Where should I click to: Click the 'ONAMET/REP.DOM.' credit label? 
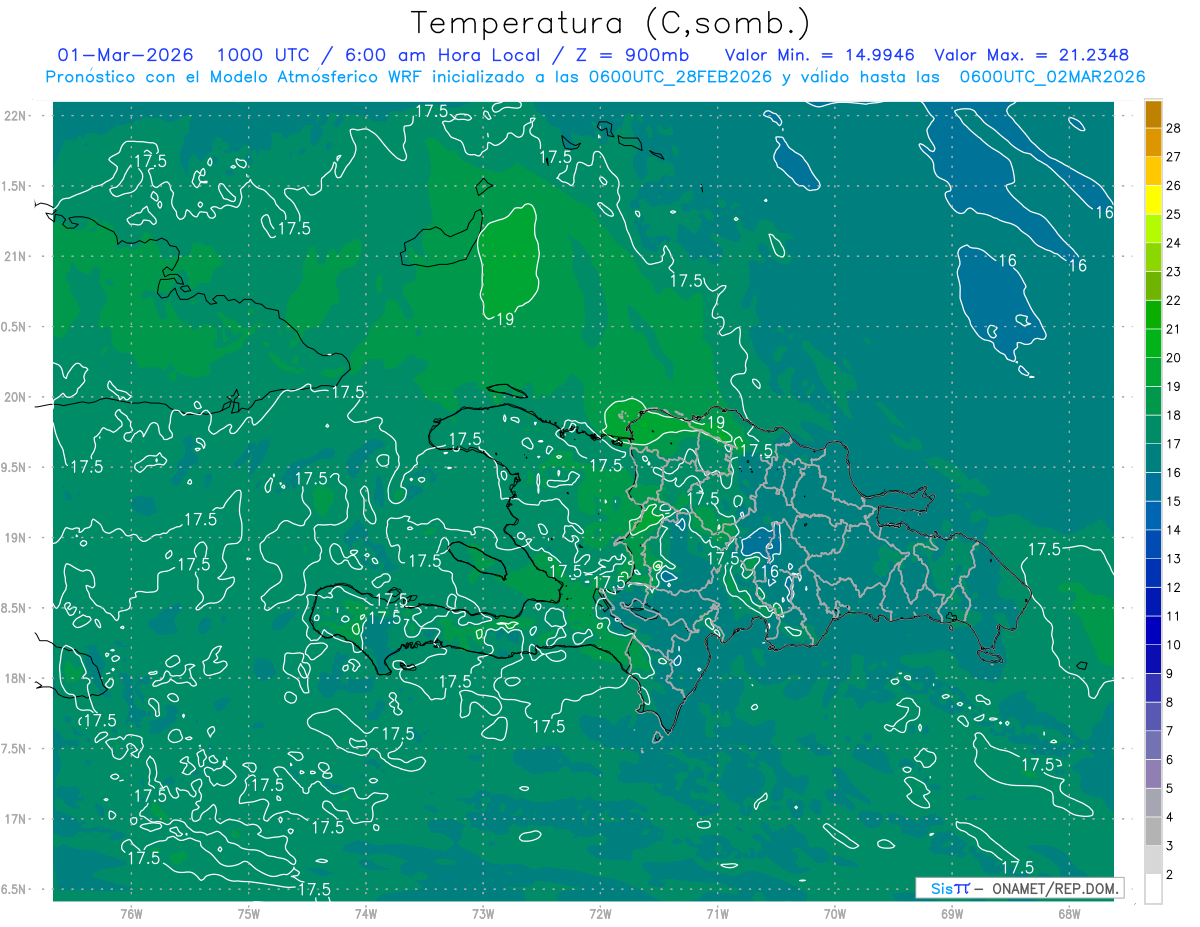(x=1056, y=888)
